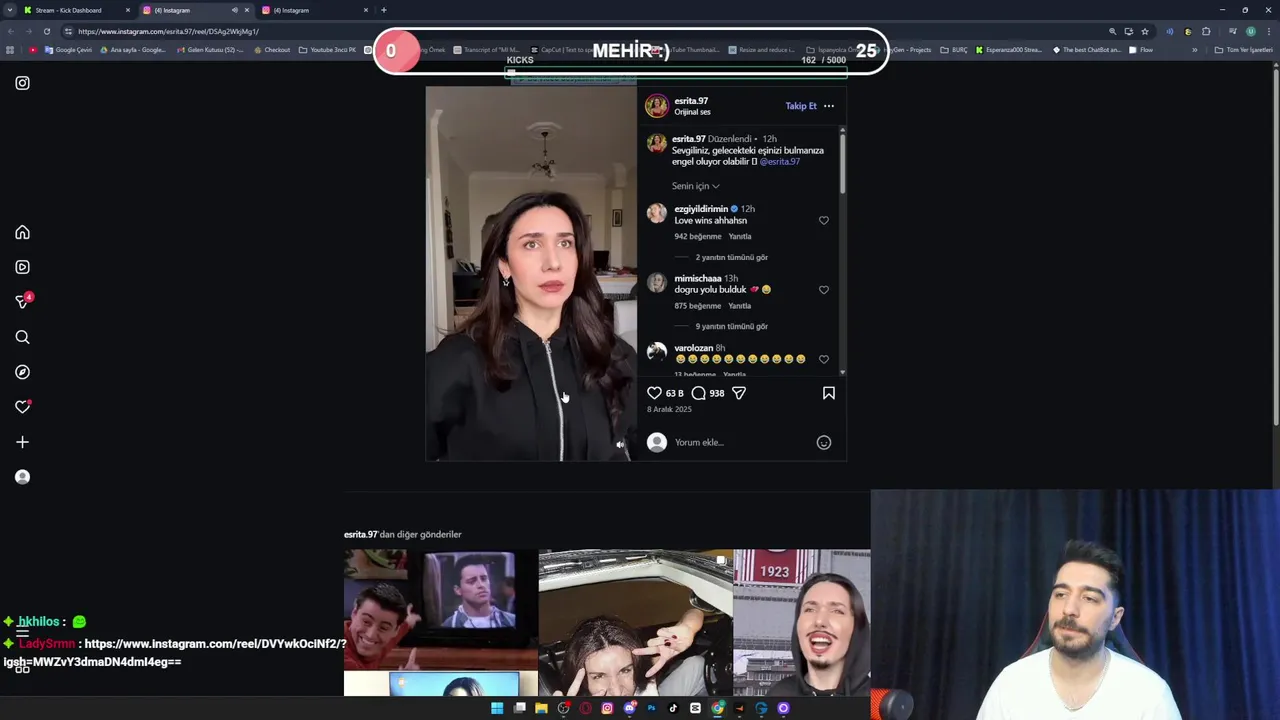The width and height of the screenshot is (1280, 720).
Task: Click Yorum ekle comment input field
Action: coord(742,442)
